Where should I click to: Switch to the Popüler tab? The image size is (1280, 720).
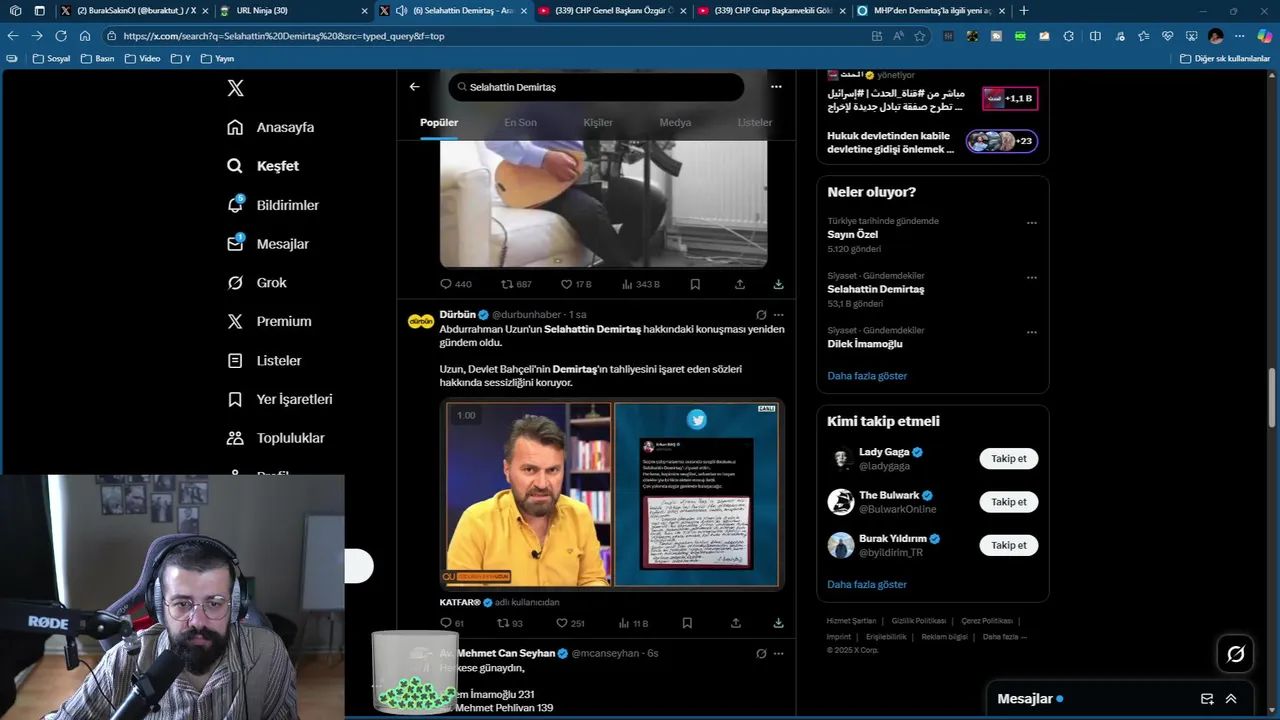[x=439, y=122]
